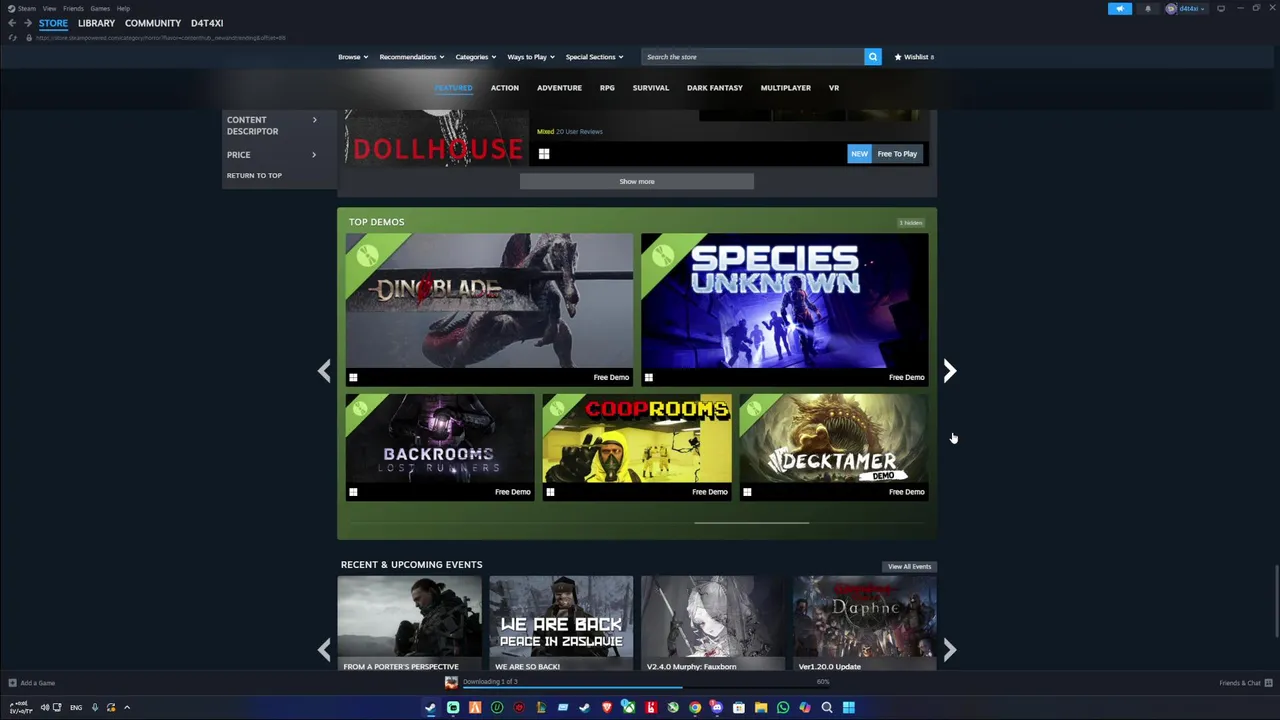The height and width of the screenshot is (720, 1280).
Task: Click the Top Demos carousel page indicator
Action: click(x=751, y=522)
